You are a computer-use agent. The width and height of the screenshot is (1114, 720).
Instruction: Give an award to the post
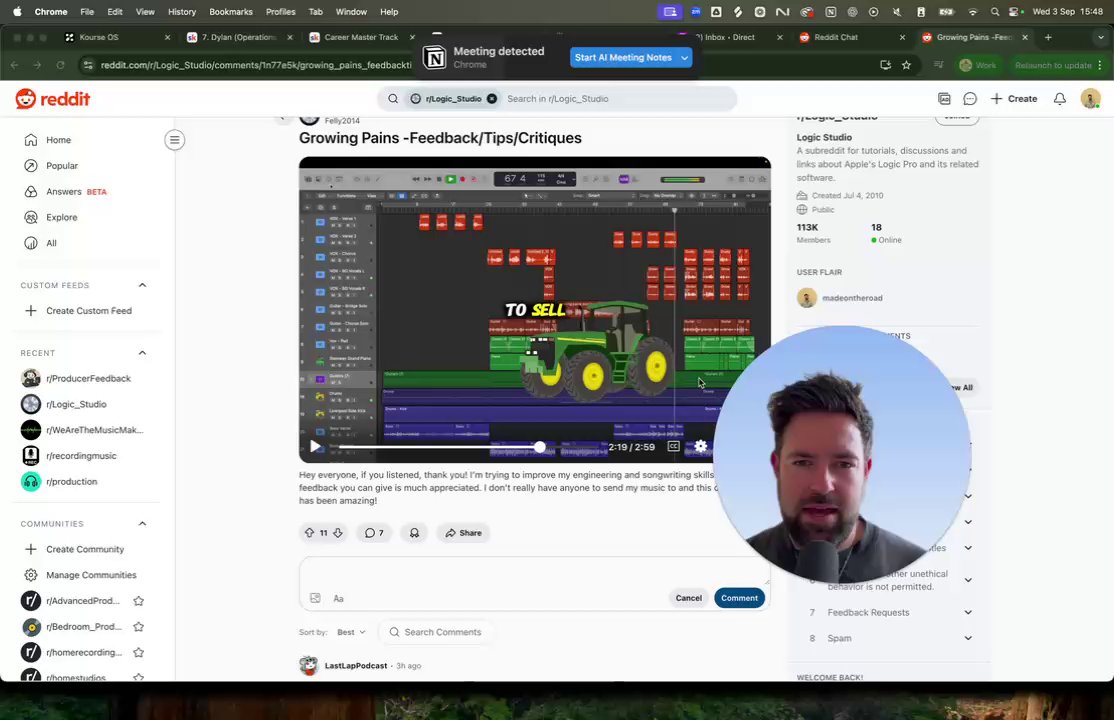click(x=414, y=532)
